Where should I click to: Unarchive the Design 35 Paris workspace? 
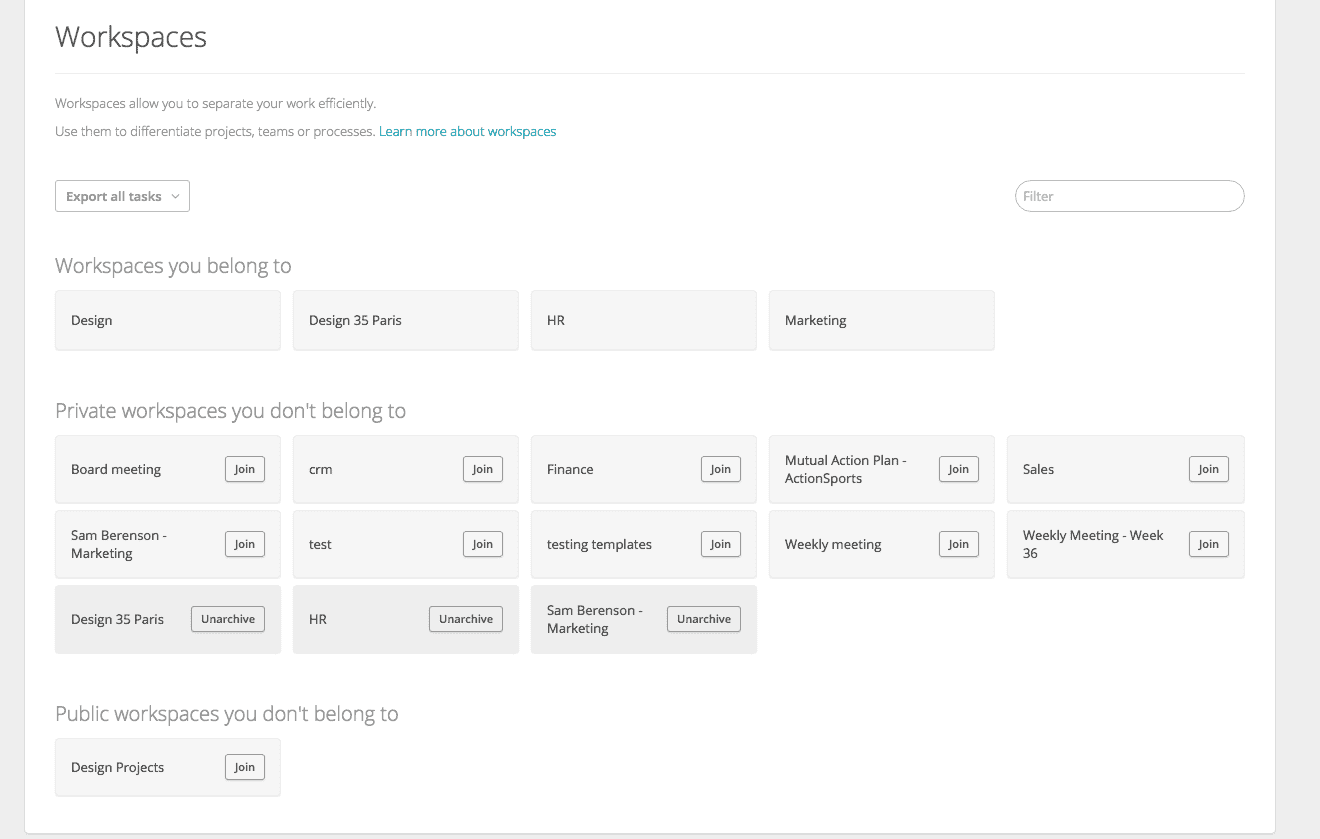[x=228, y=619]
